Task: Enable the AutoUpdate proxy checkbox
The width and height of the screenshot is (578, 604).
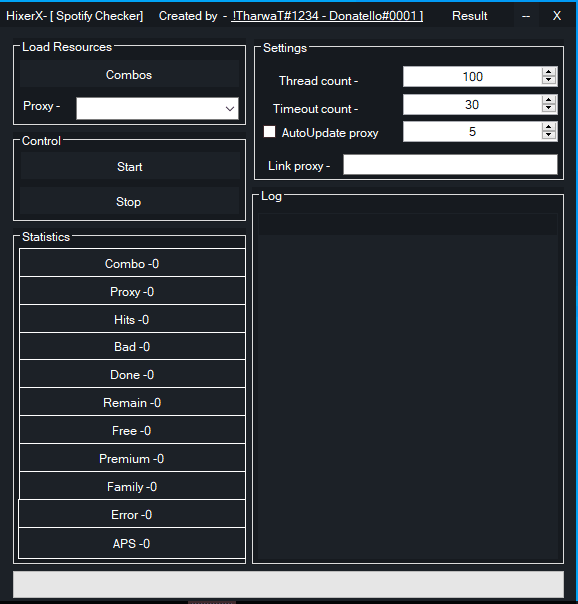Action: pyautogui.click(x=270, y=132)
